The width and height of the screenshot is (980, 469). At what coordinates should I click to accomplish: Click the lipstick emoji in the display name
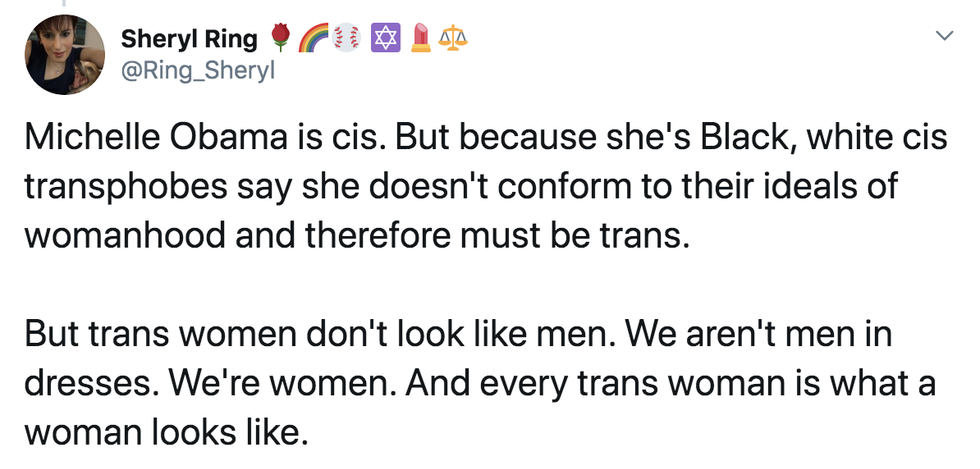[x=420, y=38]
